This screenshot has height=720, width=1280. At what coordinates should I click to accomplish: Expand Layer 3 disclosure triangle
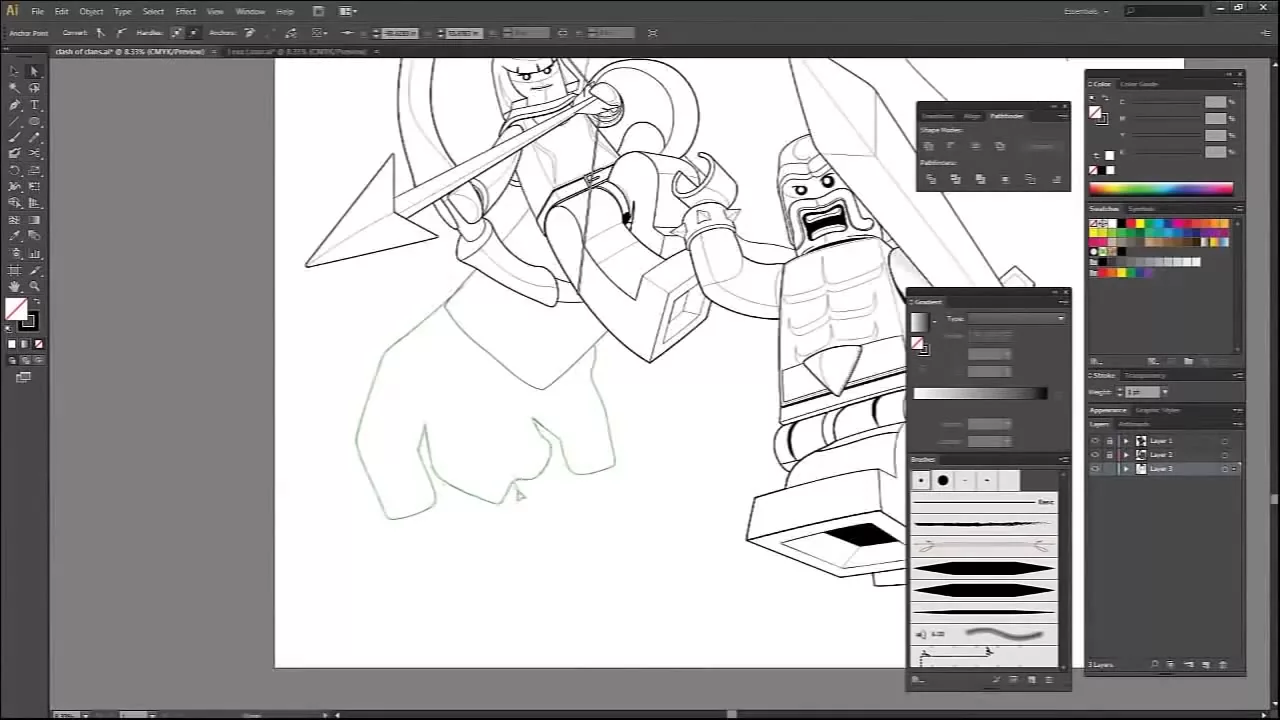click(1126, 469)
